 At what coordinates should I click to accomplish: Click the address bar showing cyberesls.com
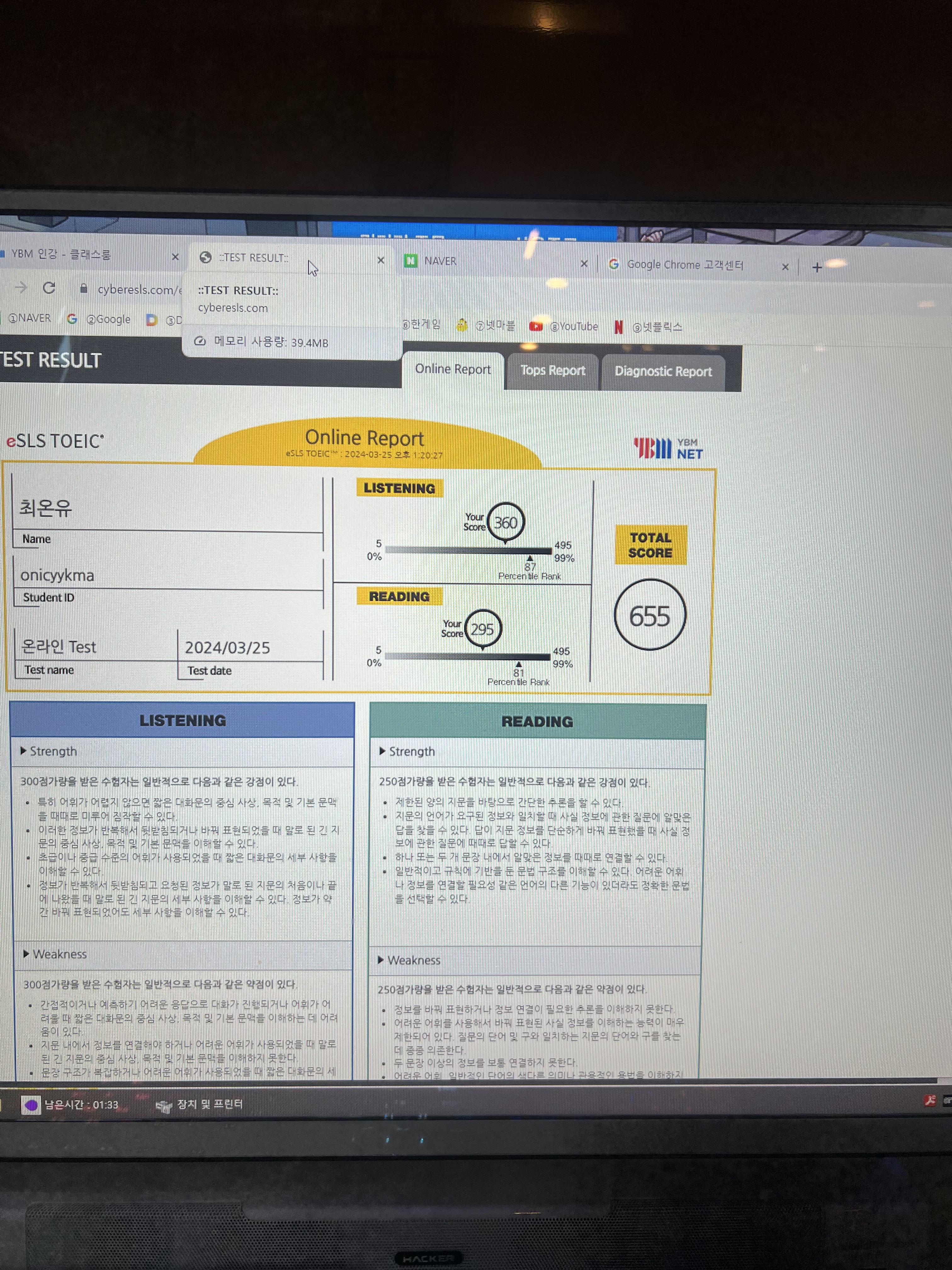tap(139, 289)
